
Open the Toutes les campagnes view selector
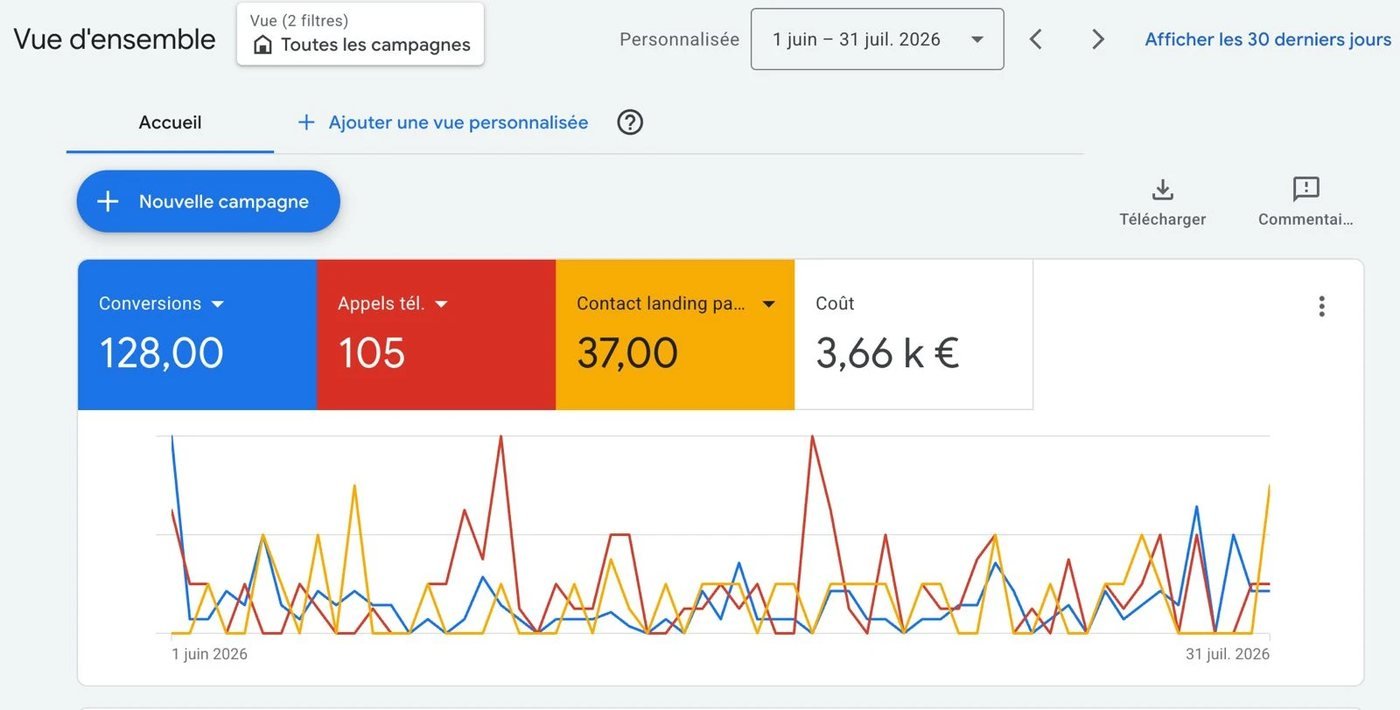click(x=360, y=34)
